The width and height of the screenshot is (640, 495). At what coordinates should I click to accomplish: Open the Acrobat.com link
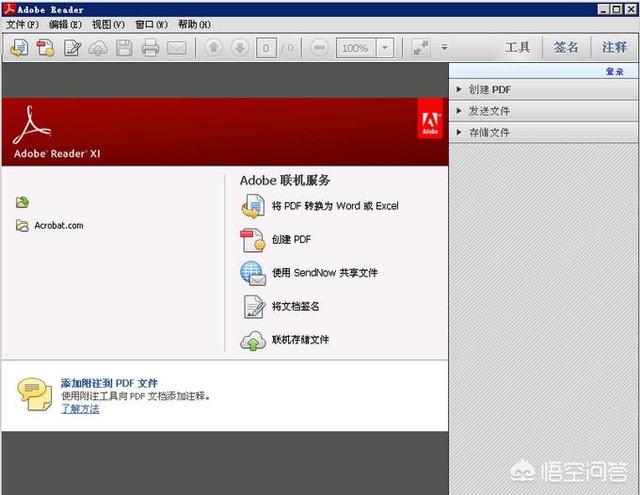point(59,225)
